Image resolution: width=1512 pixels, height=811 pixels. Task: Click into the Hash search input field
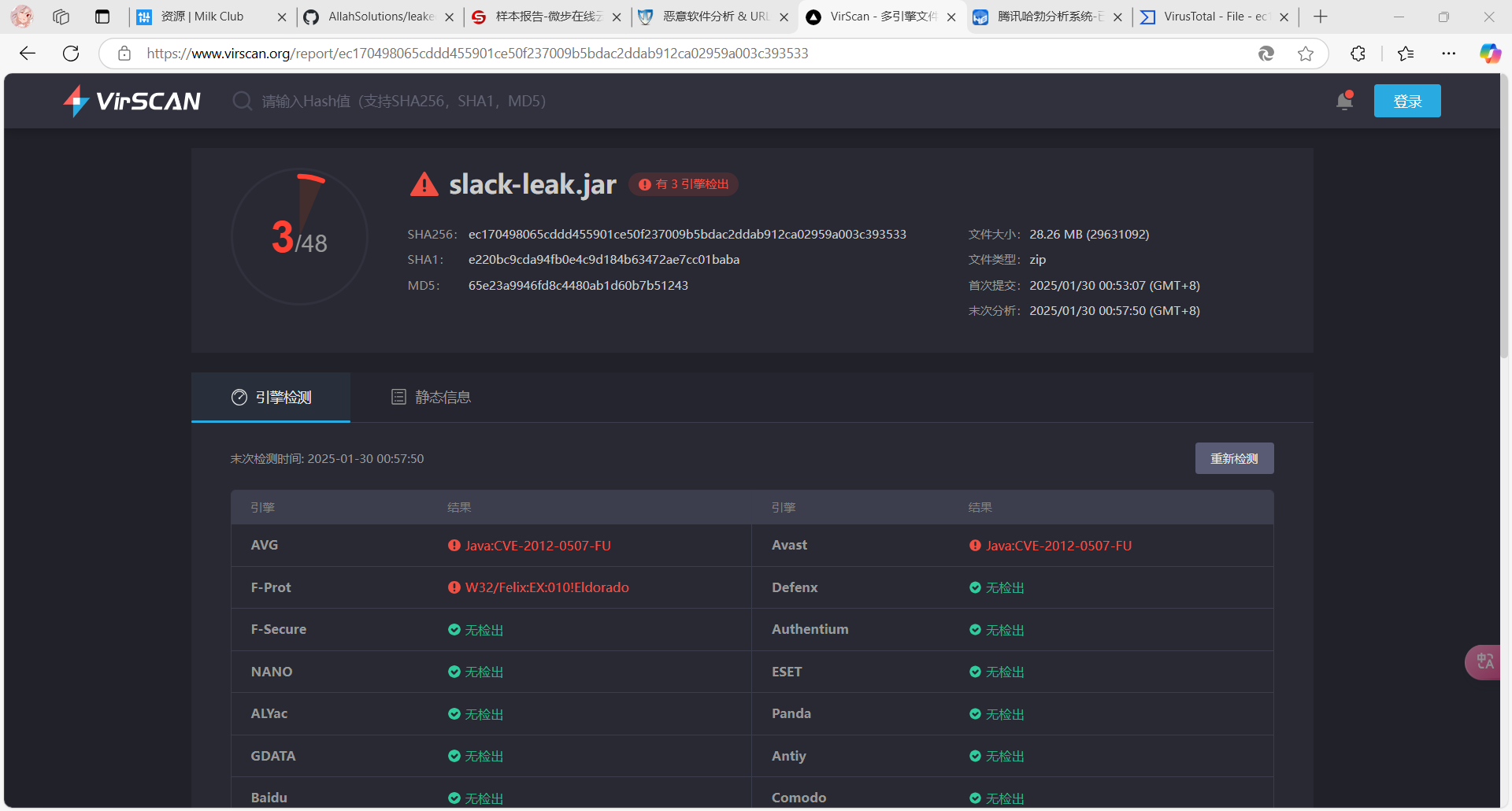point(403,101)
